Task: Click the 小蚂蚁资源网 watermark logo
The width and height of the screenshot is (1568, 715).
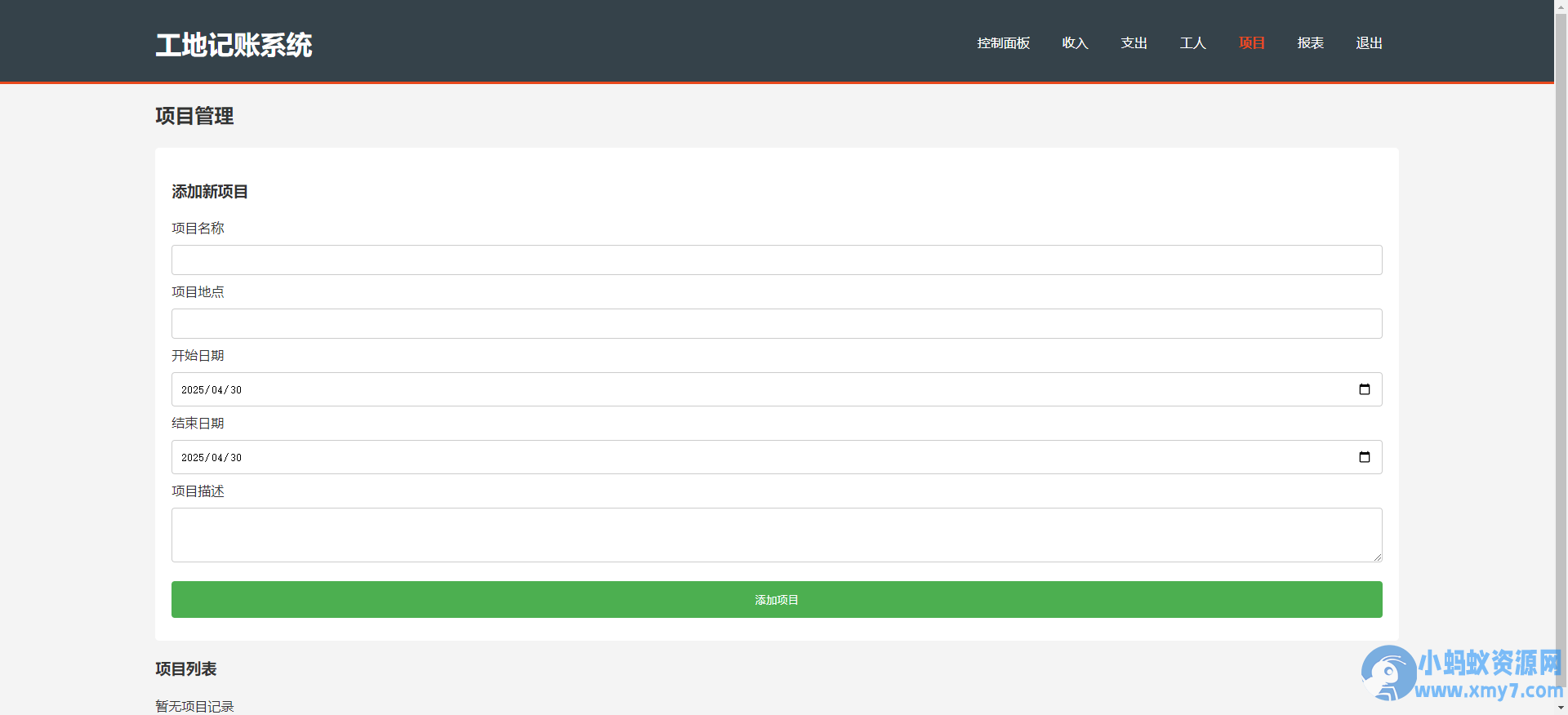Action: click(1462, 674)
